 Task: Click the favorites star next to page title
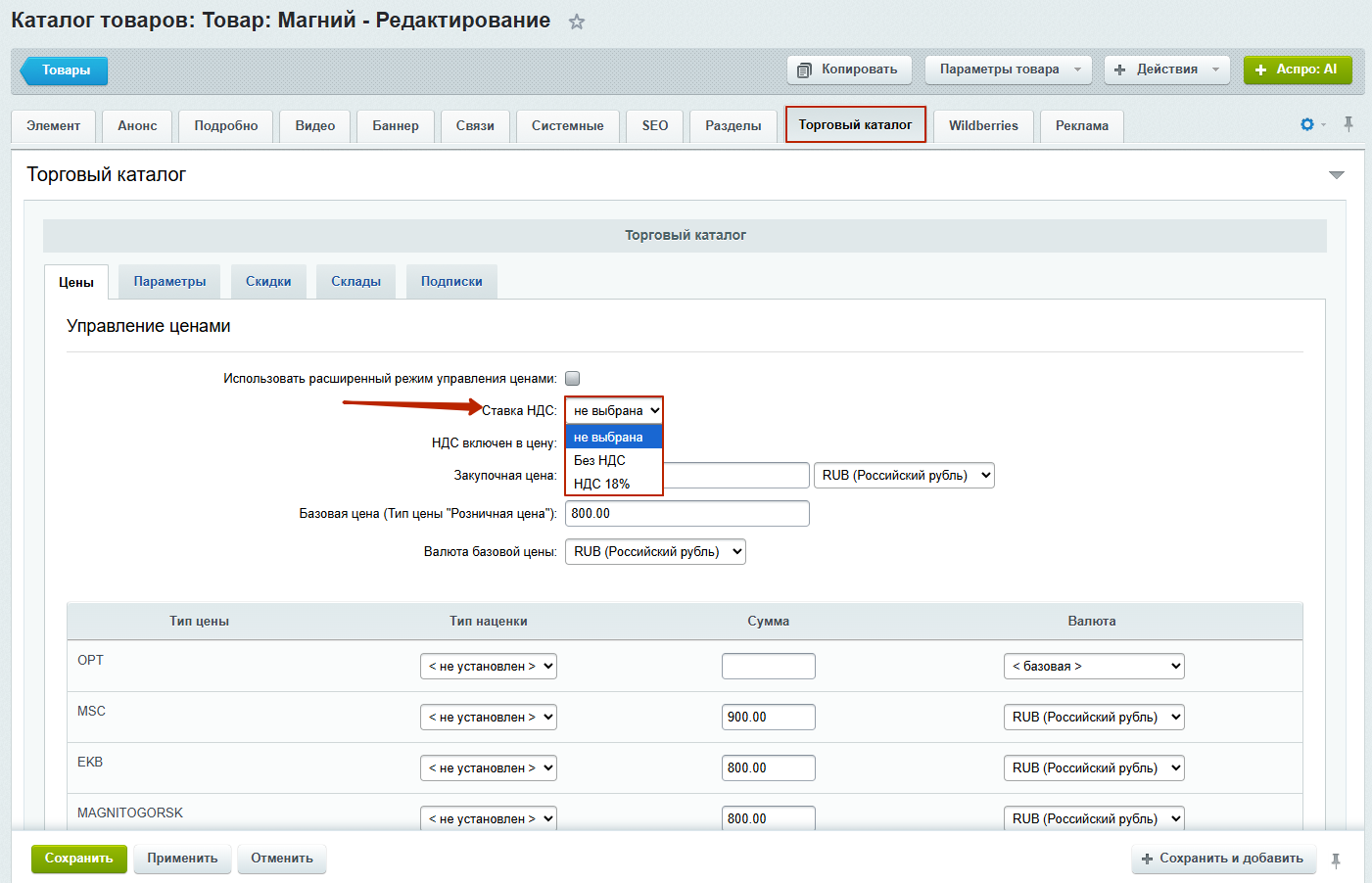pyautogui.click(x=577, y=22)
